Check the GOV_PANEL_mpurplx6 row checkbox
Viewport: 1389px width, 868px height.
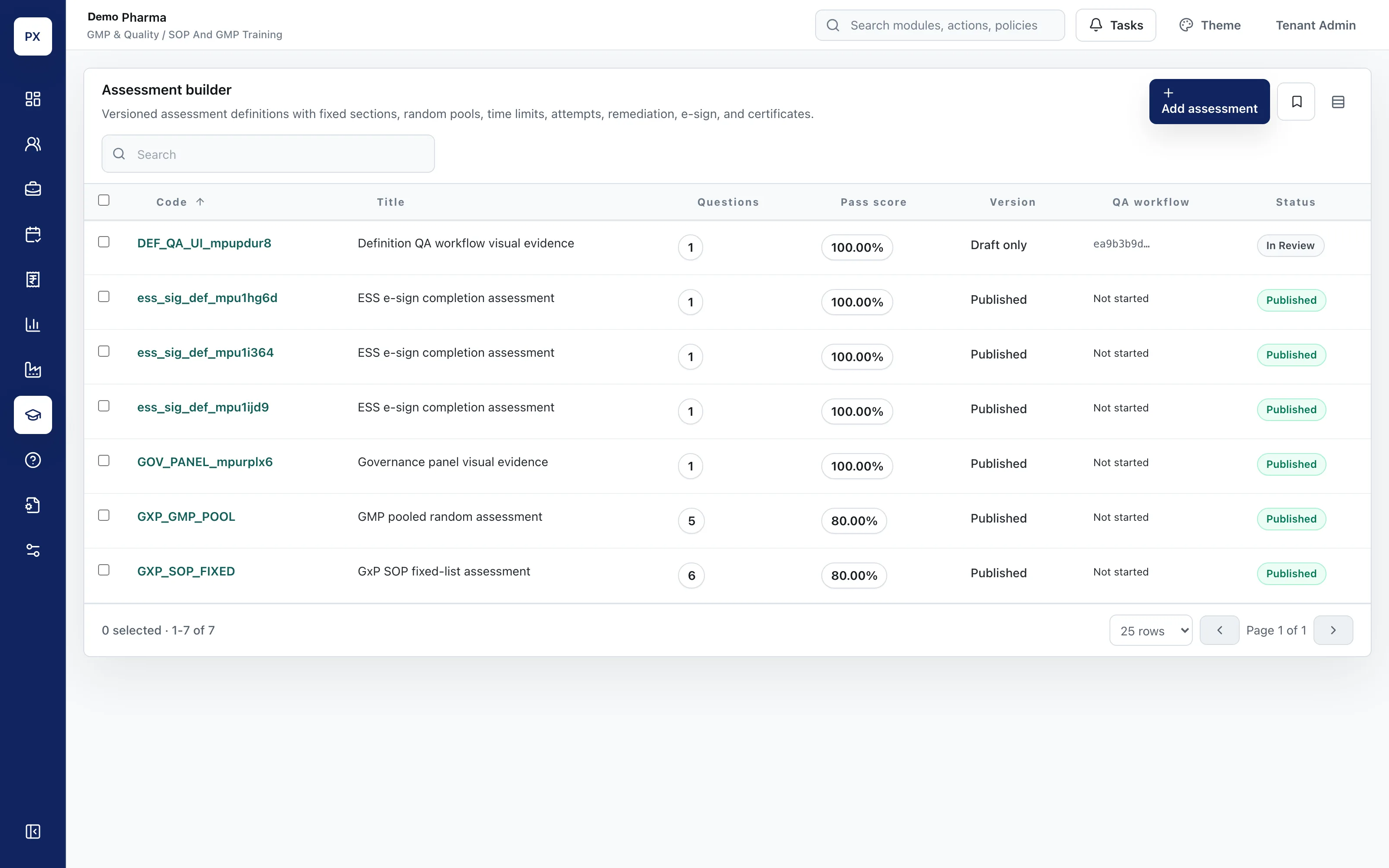coord(104,460)
